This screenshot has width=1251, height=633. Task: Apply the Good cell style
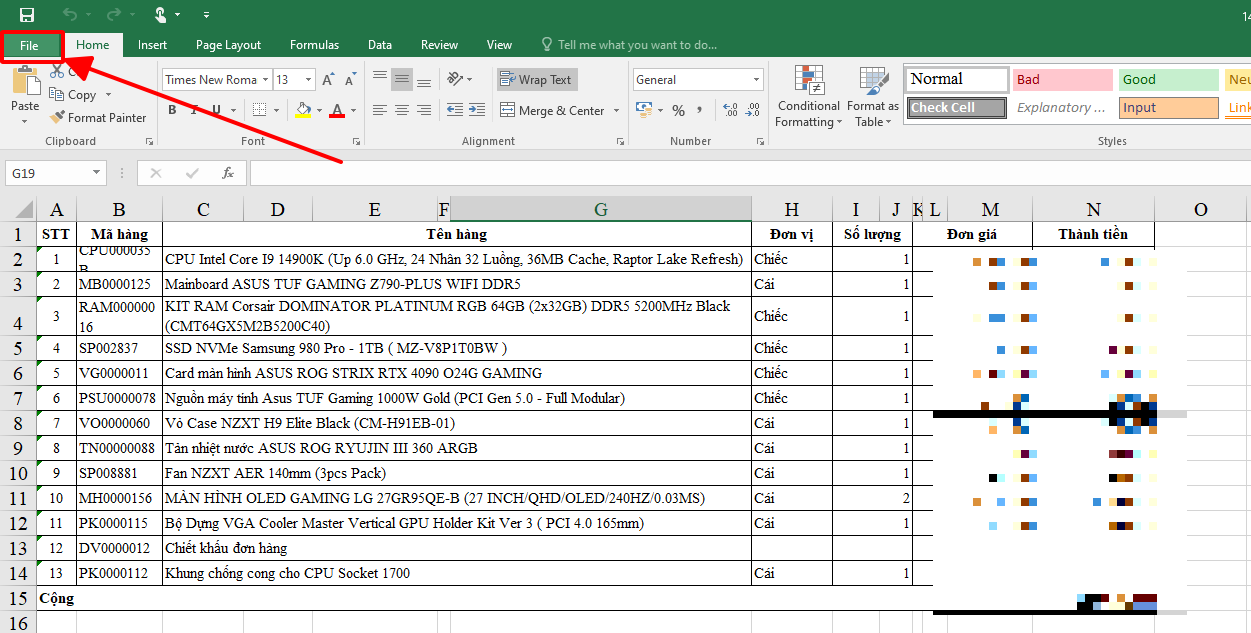[1169, 80]
